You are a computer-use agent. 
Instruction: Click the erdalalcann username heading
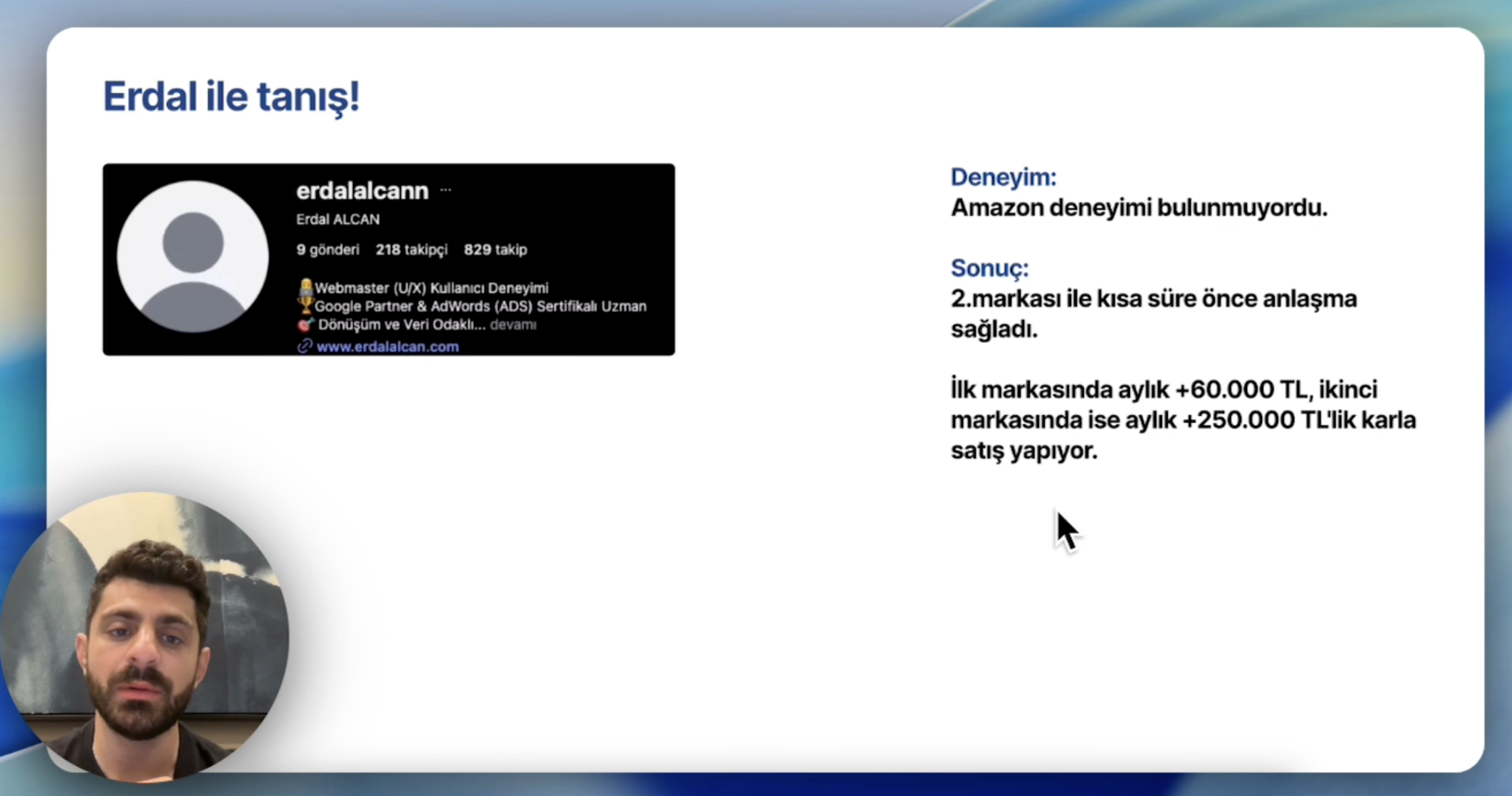tap(362, 191)
